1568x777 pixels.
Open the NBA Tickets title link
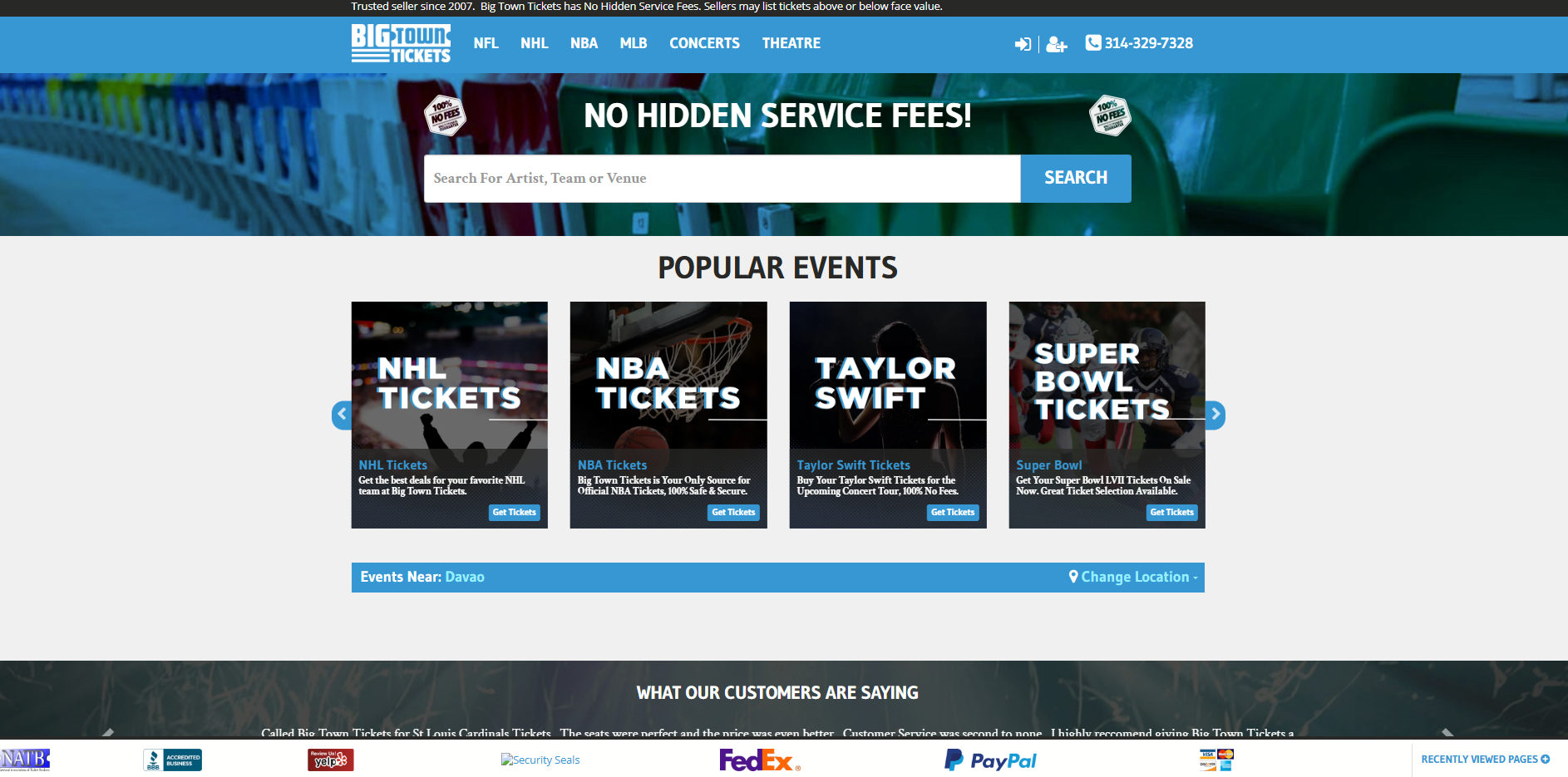click(x=613, y=465)
